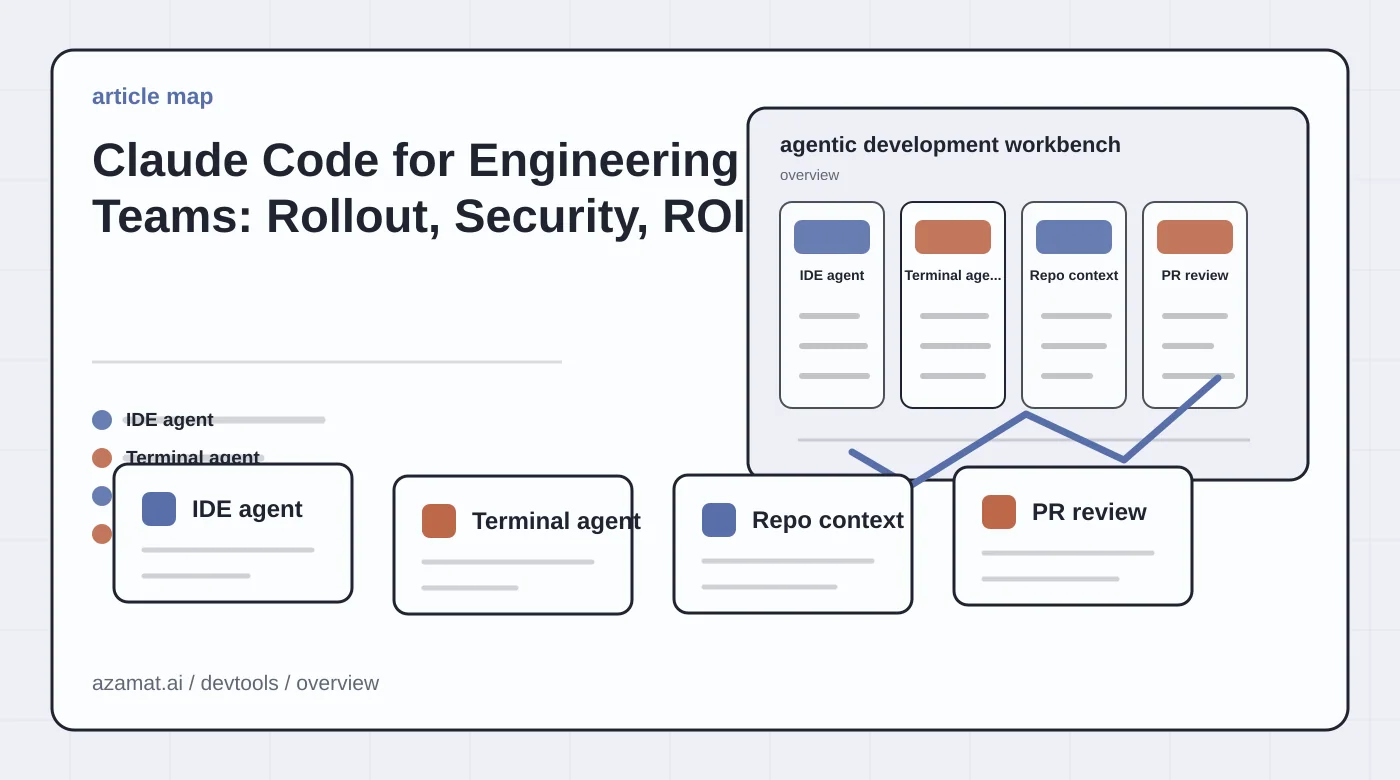Open azamat.ai / devtools / overview breadcrumb
This screenshot has width=1400, height=780.
[x=235, y=683]
